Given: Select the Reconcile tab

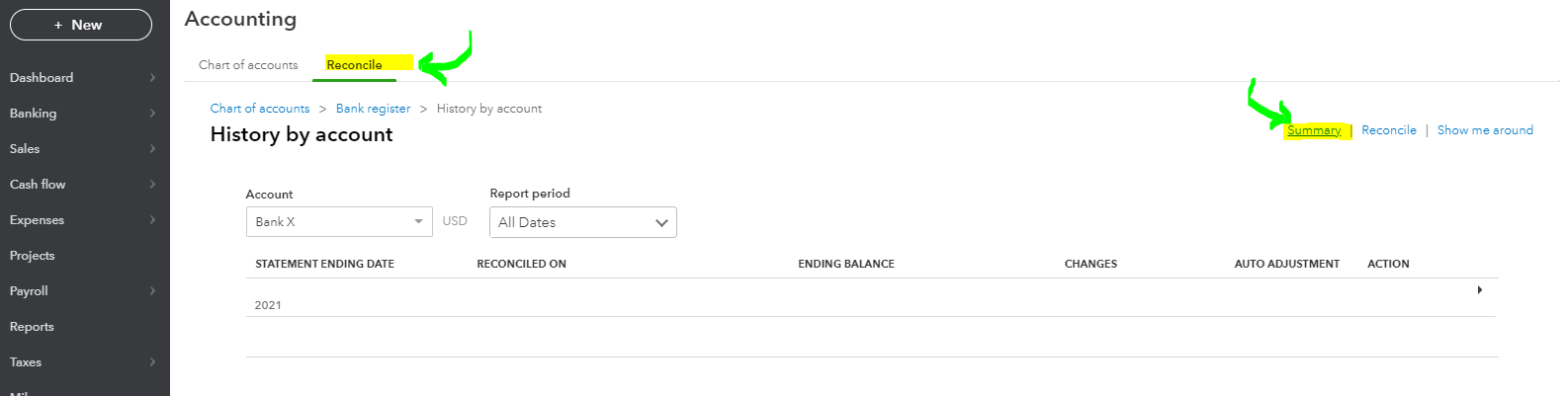Looking at the screenshot, I should tap(354, 65).
